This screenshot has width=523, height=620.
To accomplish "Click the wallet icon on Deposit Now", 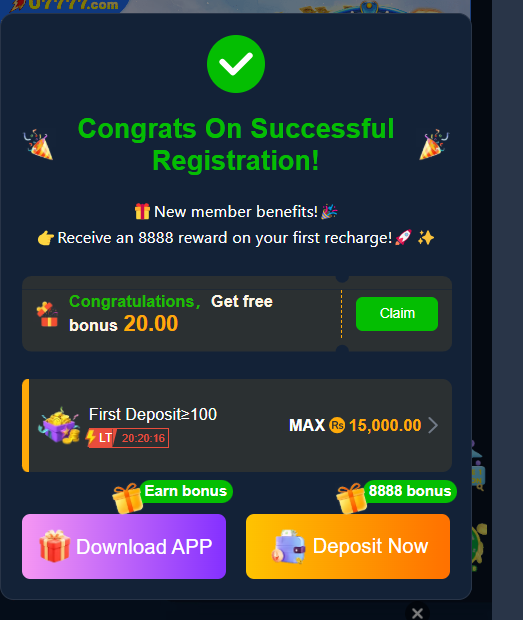I will click(288, 546).
